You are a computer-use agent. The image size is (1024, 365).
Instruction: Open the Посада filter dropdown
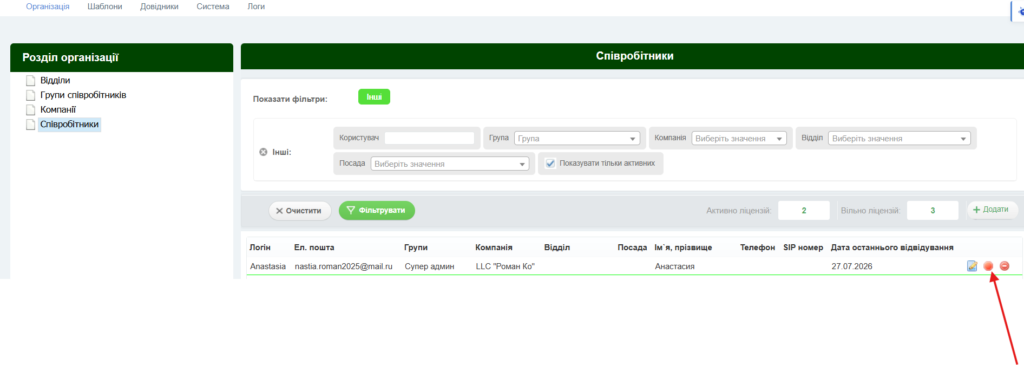click(450, 165)
